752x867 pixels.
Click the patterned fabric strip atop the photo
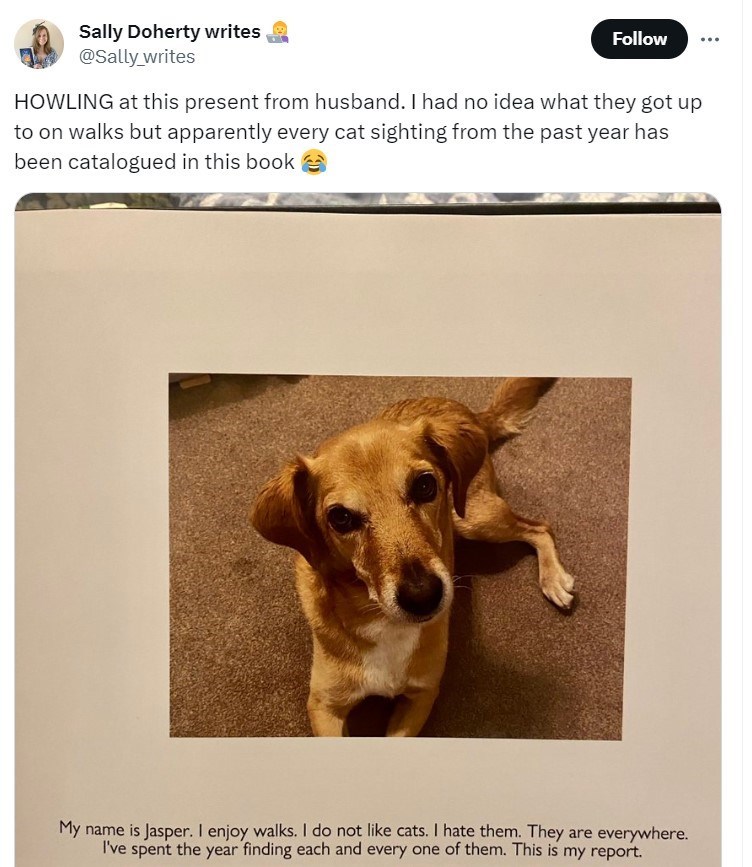tap(368, 199)
